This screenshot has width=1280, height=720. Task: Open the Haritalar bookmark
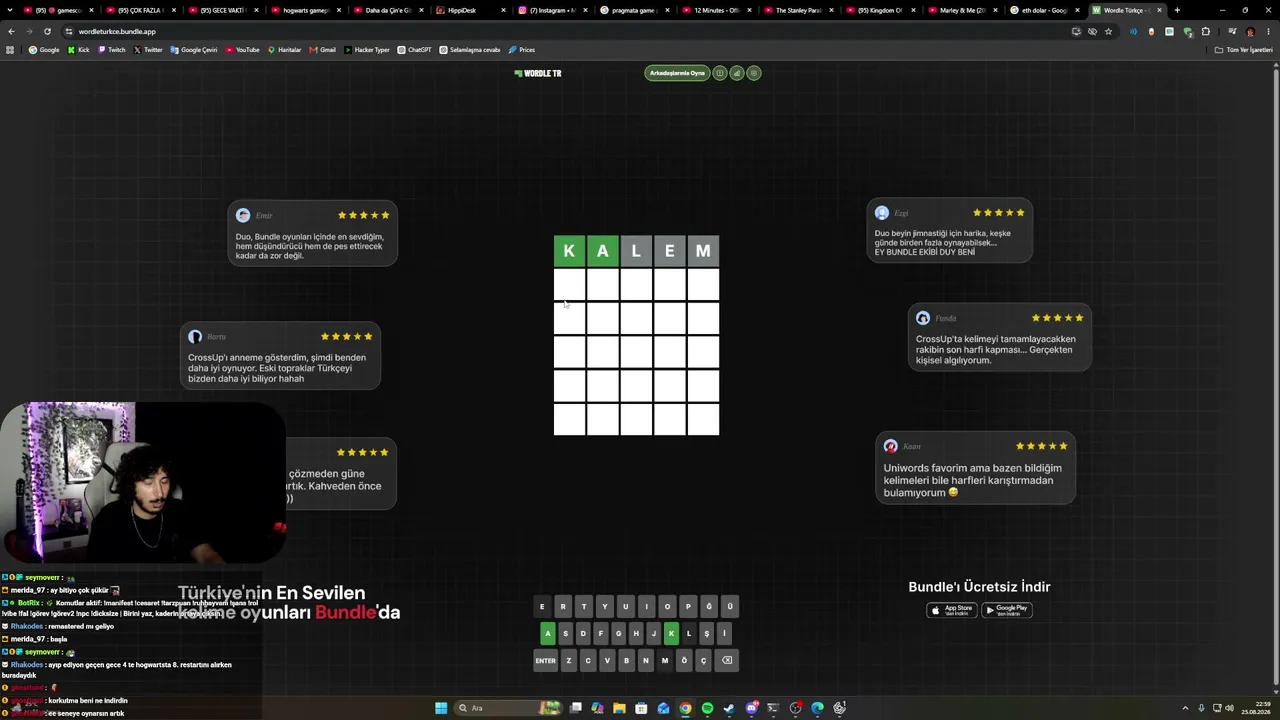(285, 50)
